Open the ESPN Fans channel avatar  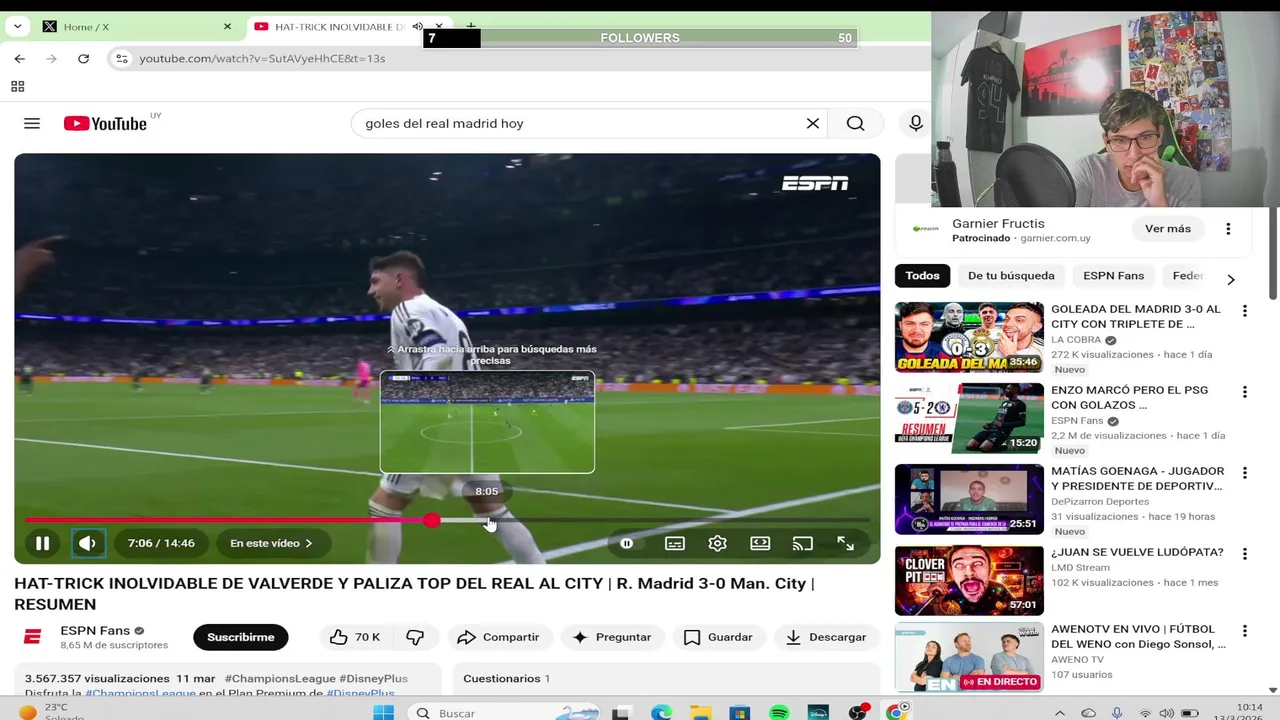[x=33, y=637]
